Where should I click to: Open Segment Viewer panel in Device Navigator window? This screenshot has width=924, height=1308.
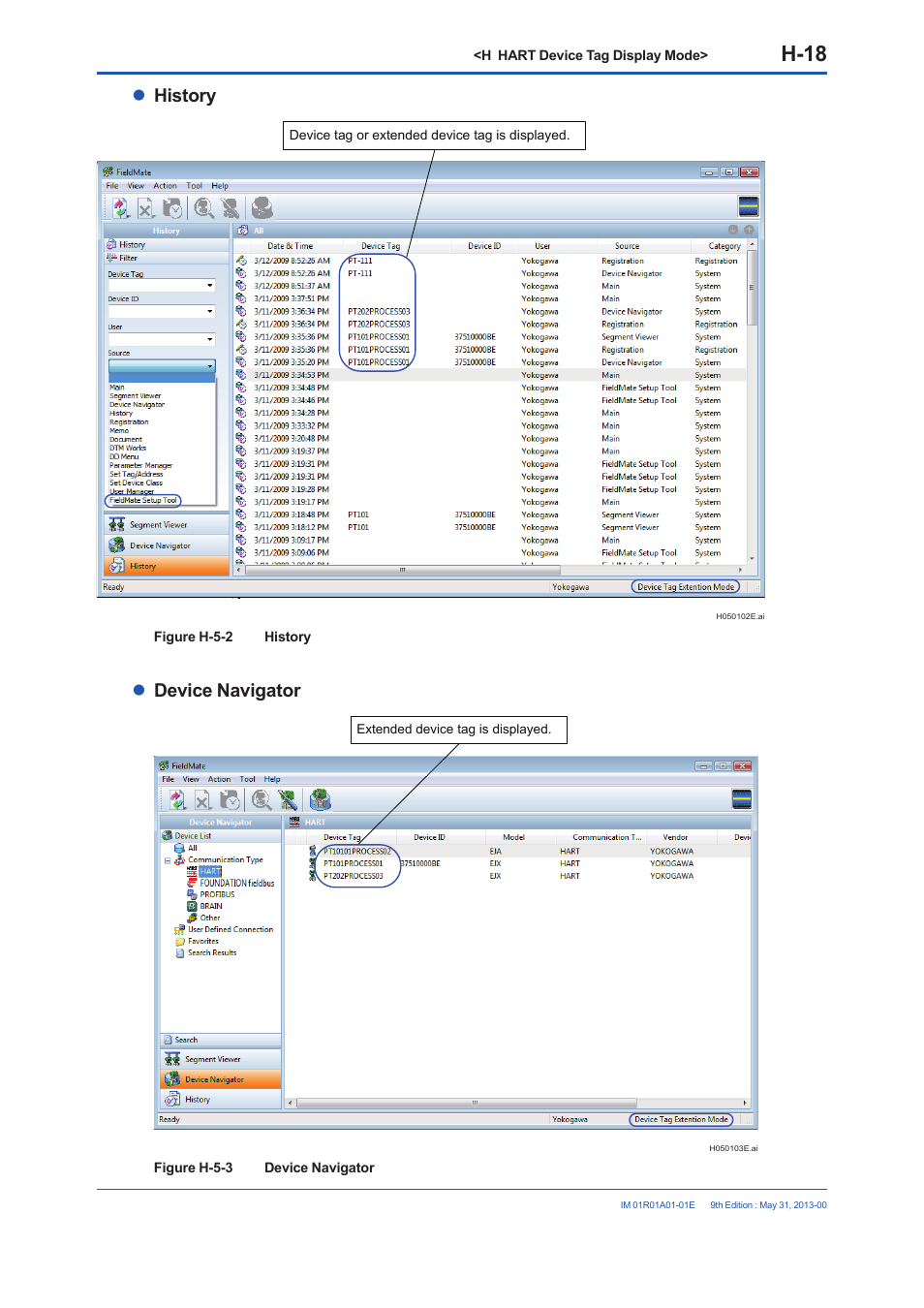221,1059
